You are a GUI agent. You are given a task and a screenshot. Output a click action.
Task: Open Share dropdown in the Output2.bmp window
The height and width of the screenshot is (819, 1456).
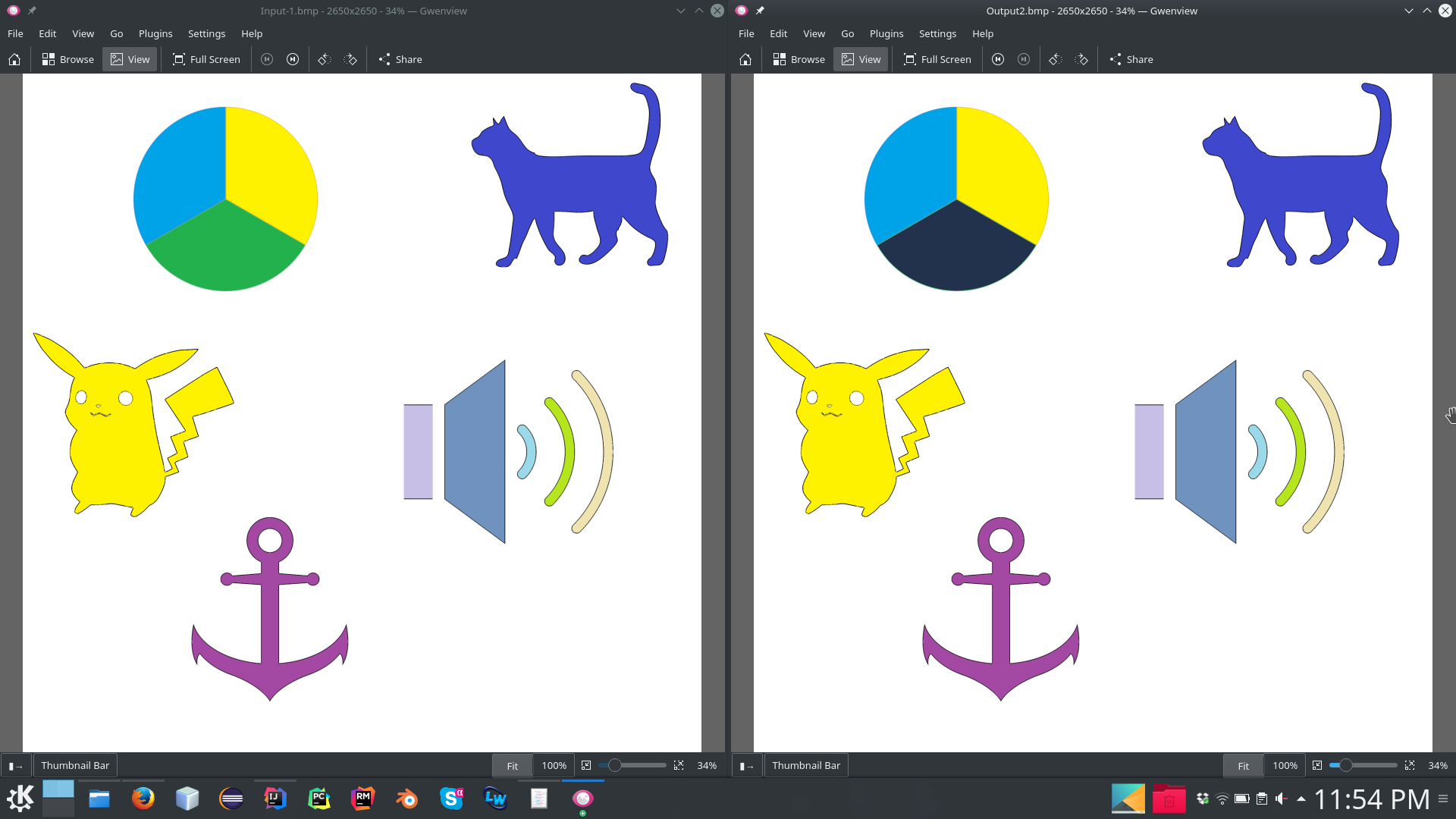1131,59
